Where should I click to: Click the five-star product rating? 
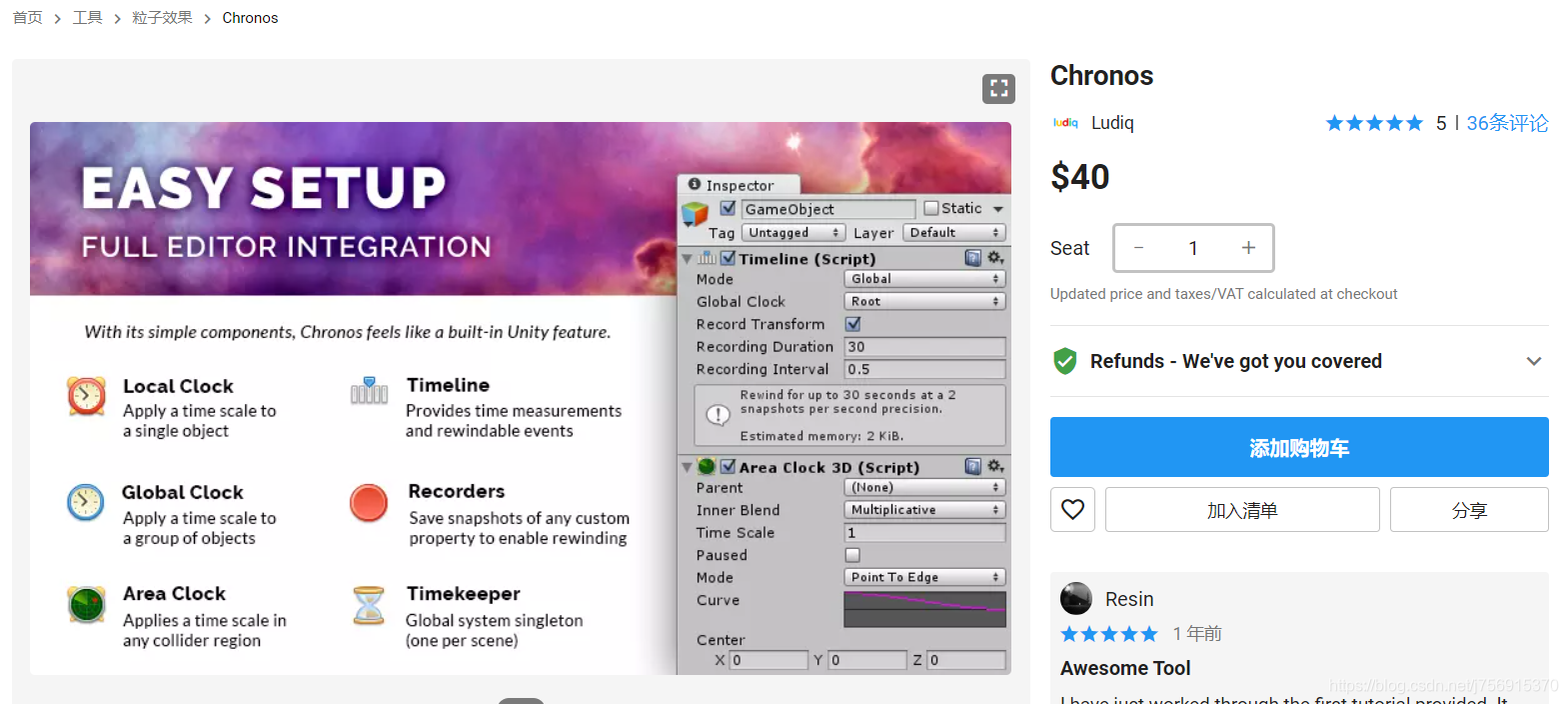coord(1374,123)
